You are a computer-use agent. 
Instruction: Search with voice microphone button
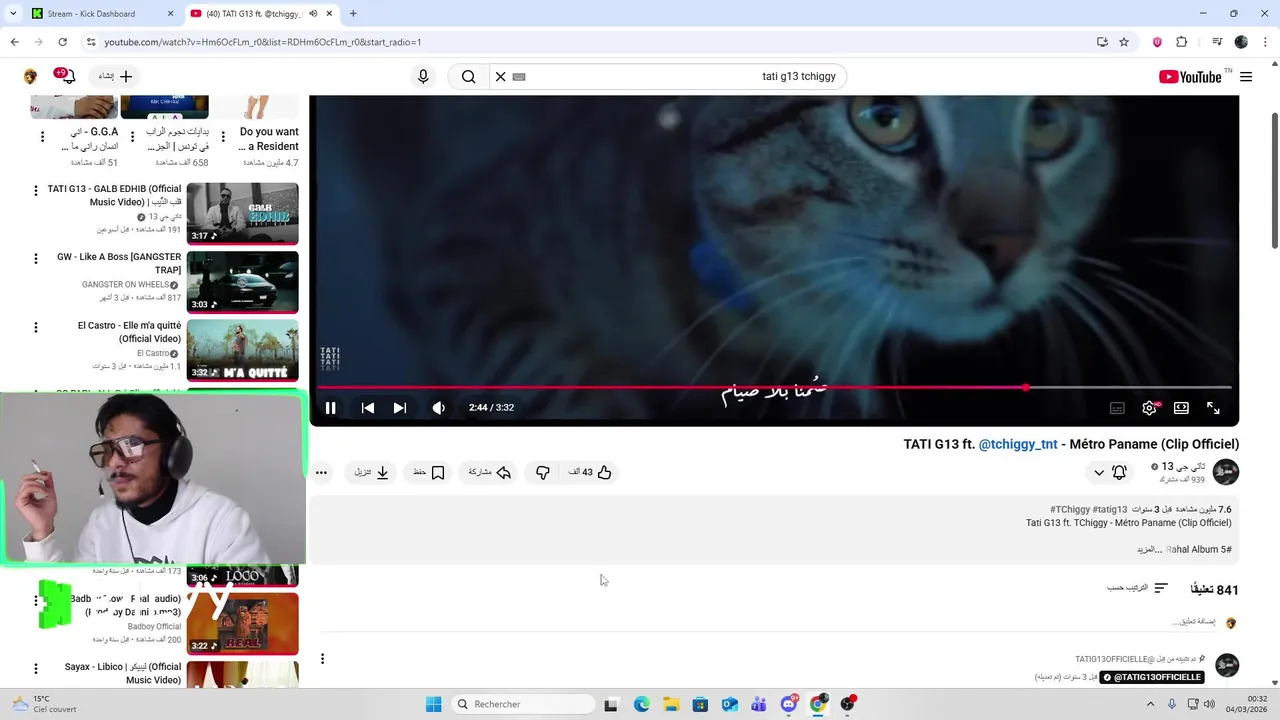coord(423,77)
